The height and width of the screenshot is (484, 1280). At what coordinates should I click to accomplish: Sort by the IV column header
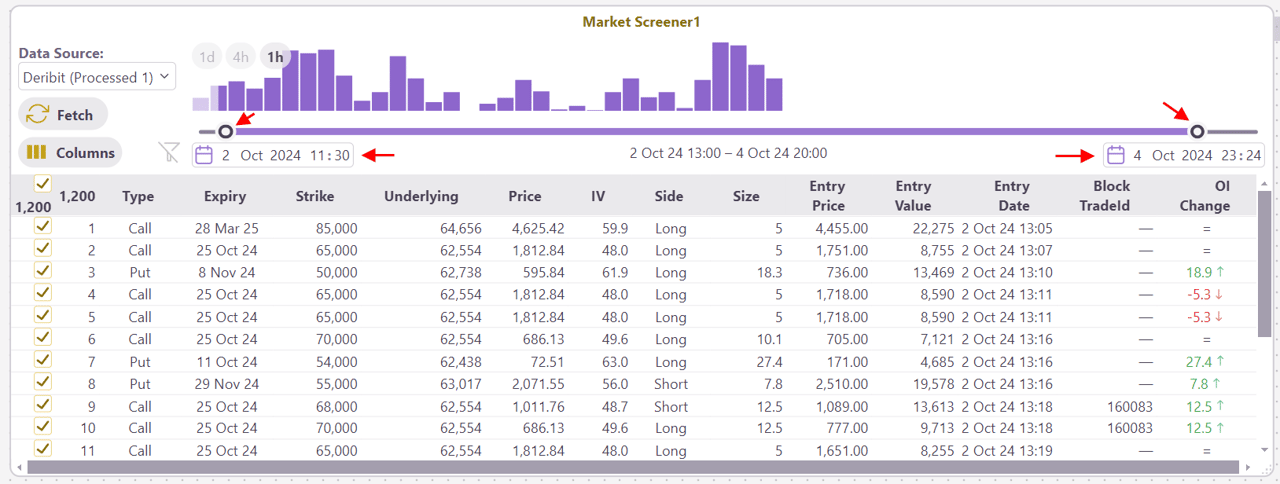click(598, 196)
